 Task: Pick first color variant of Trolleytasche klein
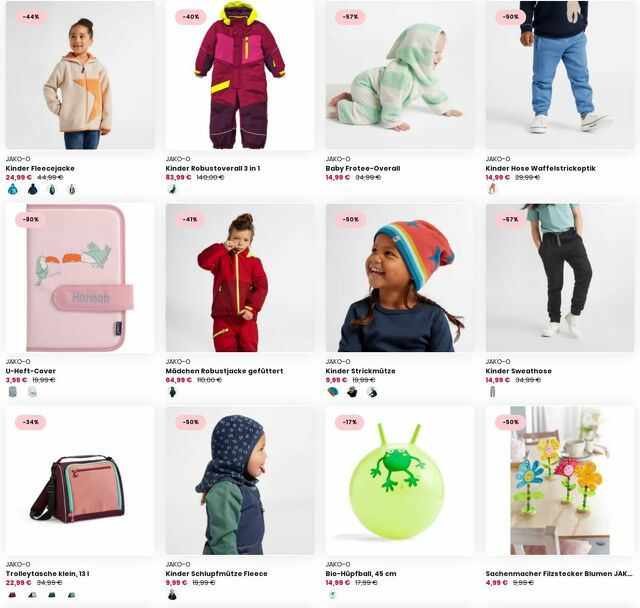pos(13,595)
